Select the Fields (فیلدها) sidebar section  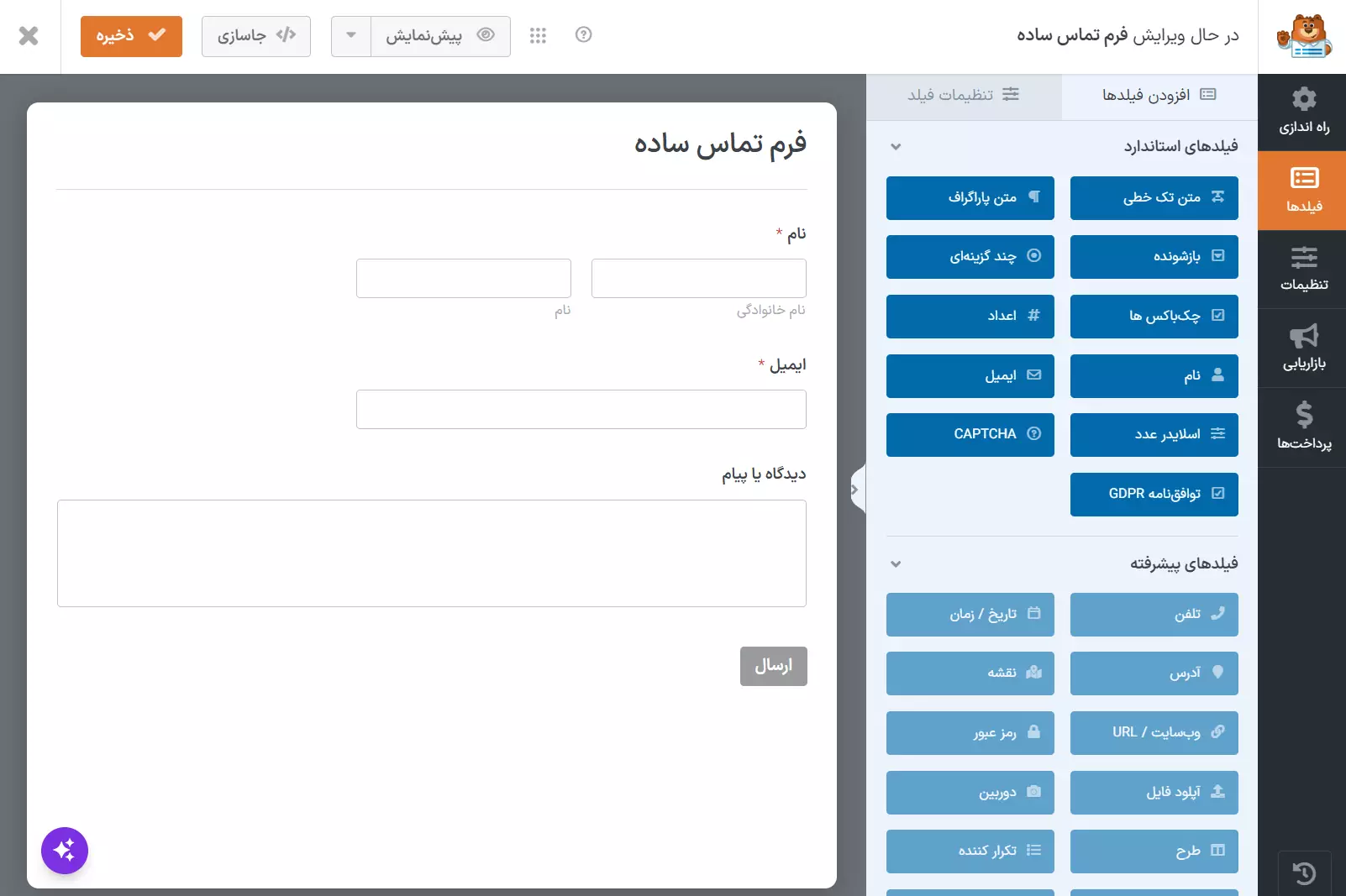1303,191
